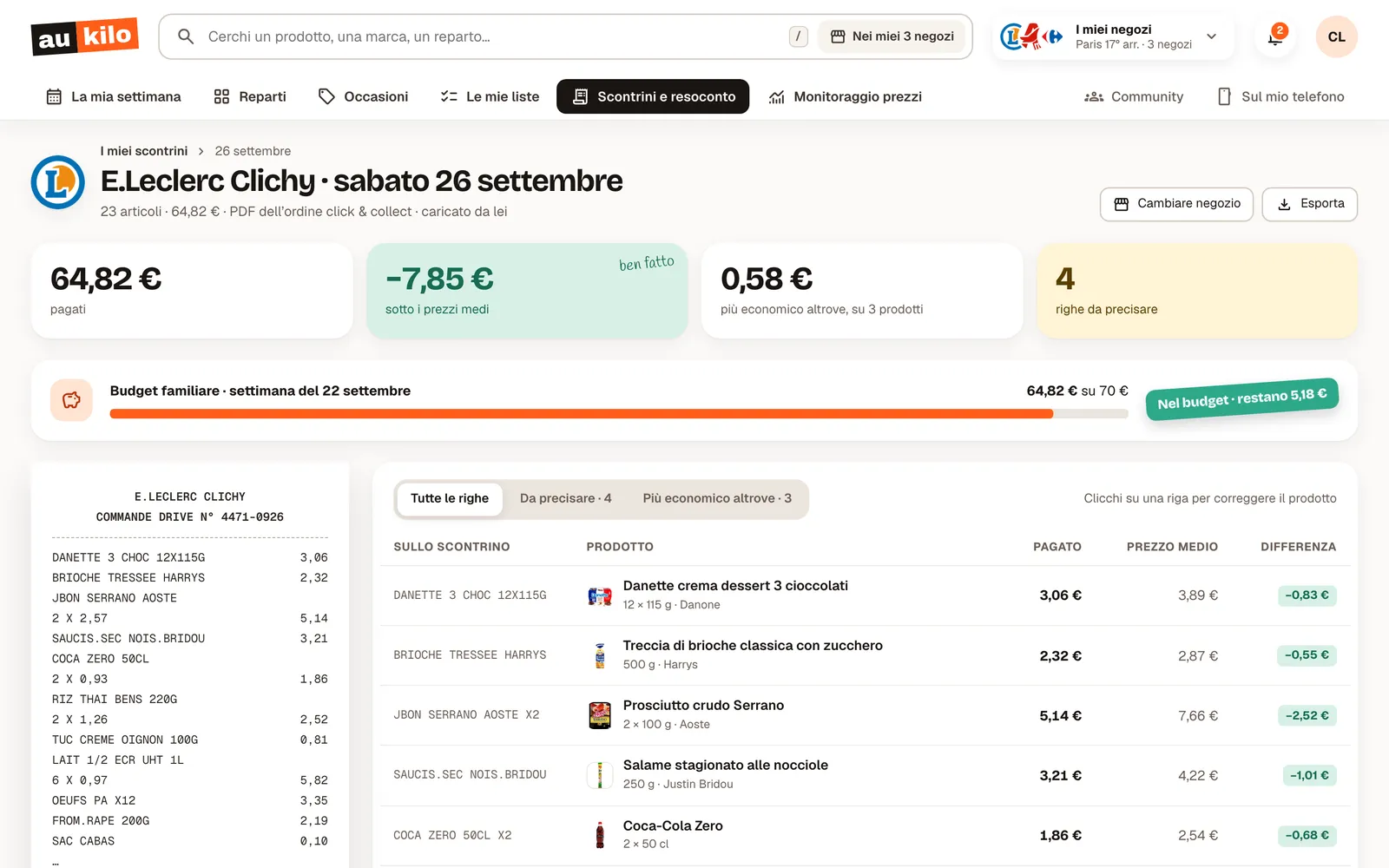Click the Harrys brioche product image
The height and width of the screenshot is (868, 1389).
tap(600, 655)
